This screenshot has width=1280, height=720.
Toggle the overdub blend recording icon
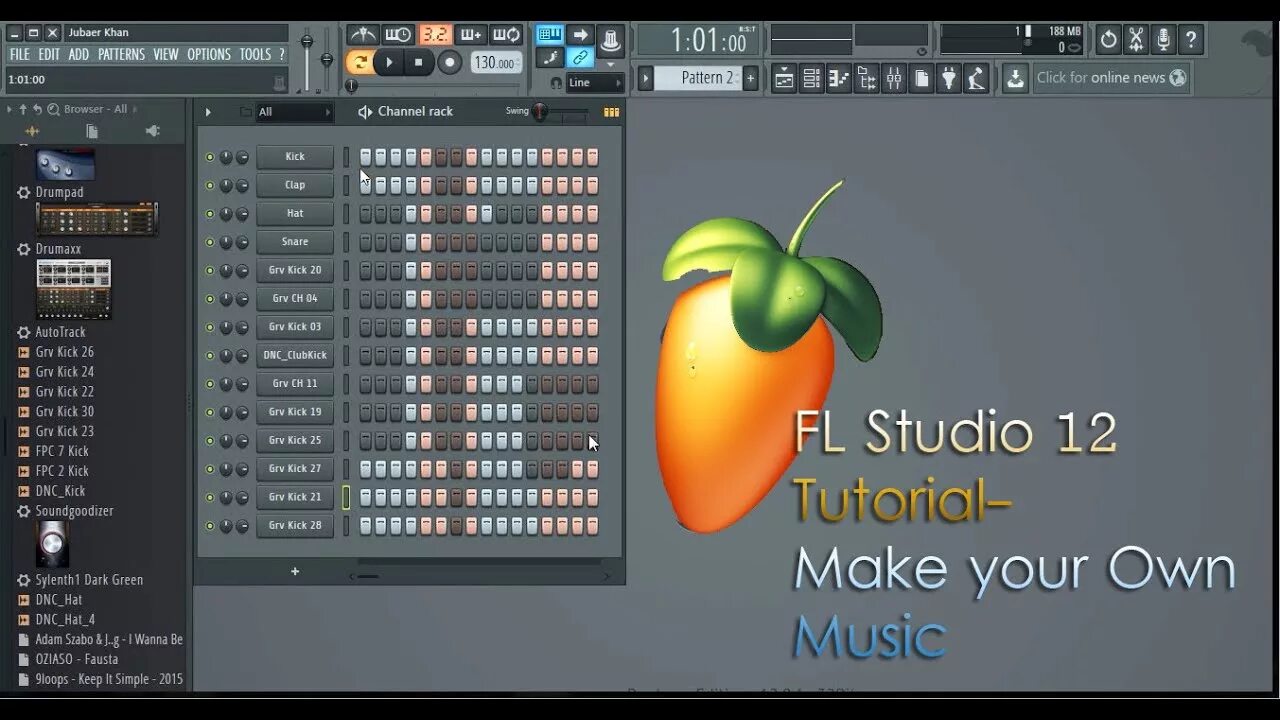pyautogui.click(x=470, y=35)
